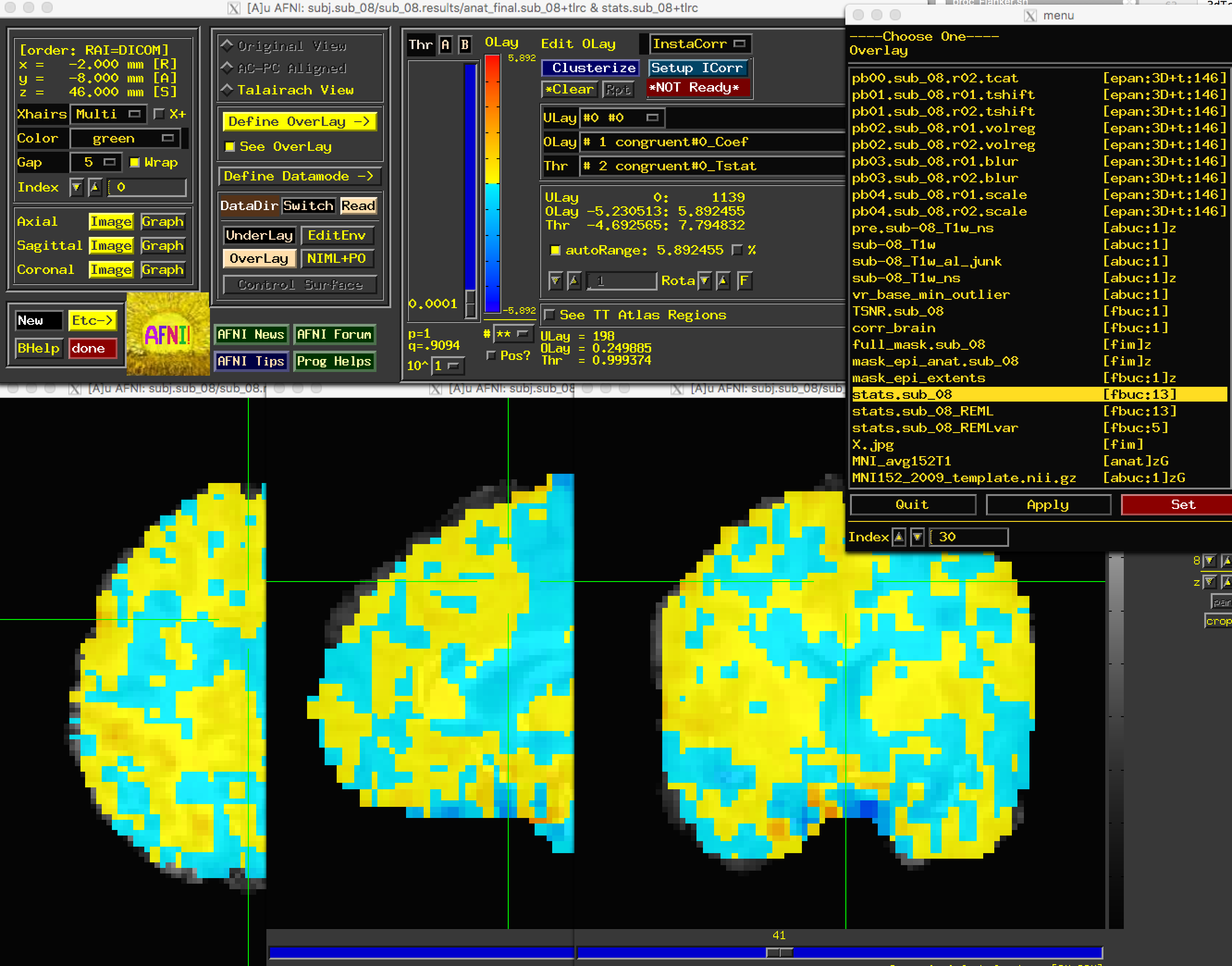Click Rota up arrow
The height and width of the screenshot is (966, 1232).
(723, 280)
